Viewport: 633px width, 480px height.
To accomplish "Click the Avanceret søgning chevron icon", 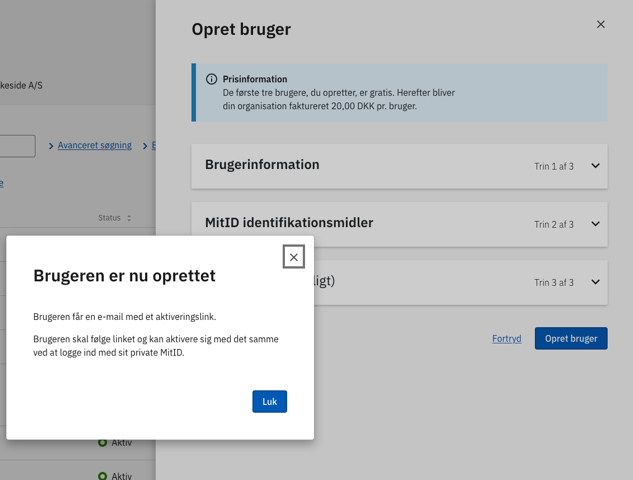I will pyautogui.click(x=51, y=146).
